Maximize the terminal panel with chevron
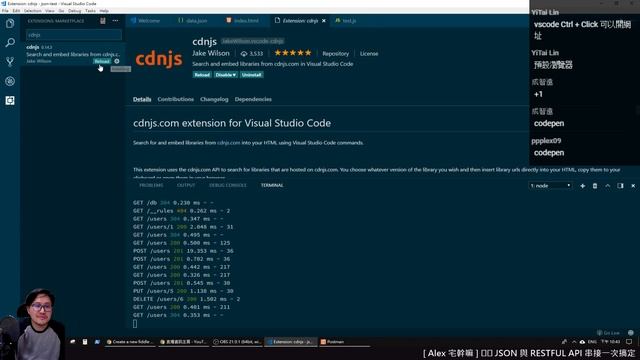The height and width of the screenshot is (360, 640). click(x=607, y=186)
